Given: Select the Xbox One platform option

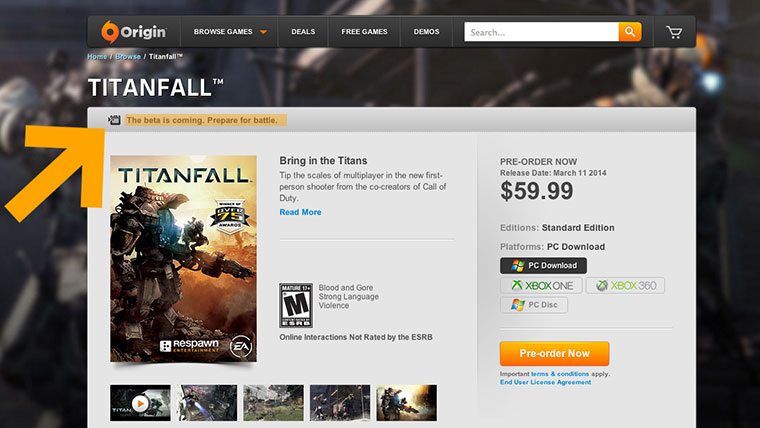Looking at the screenshot, I should (x=541, y=286).
